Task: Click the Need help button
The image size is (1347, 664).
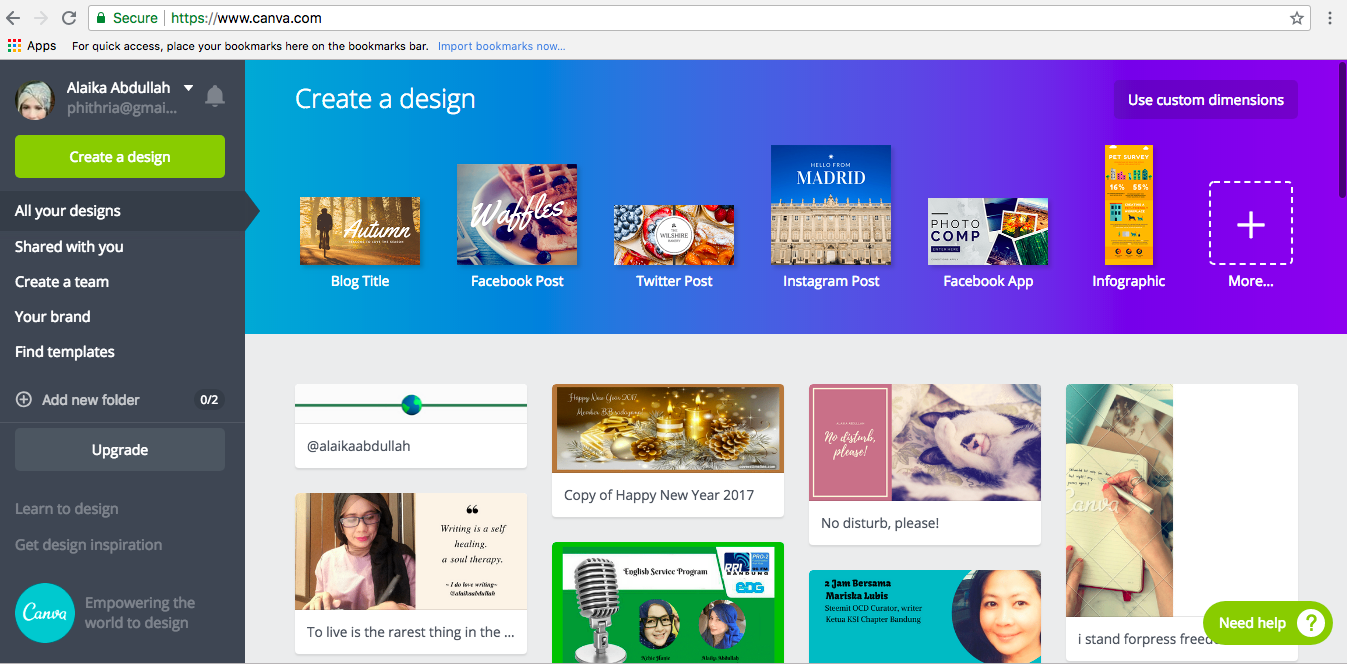Action: tap(1268, 623)
